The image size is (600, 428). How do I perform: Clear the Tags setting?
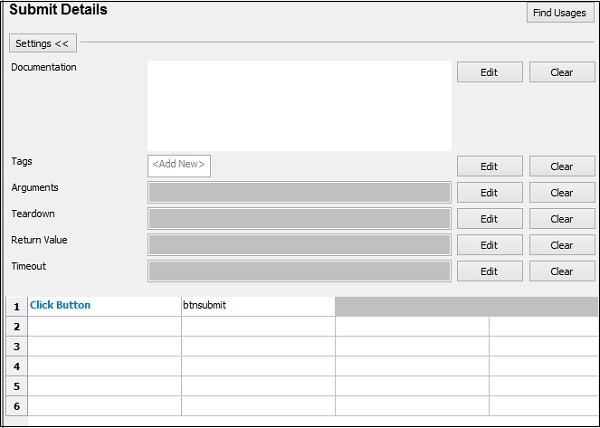(561, 167)
